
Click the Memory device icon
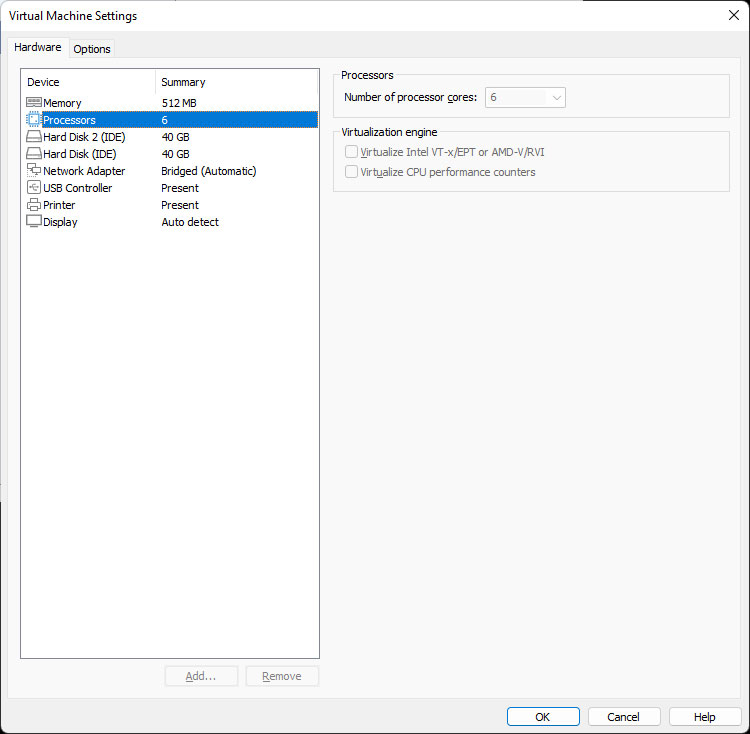[x=34, y=103]
